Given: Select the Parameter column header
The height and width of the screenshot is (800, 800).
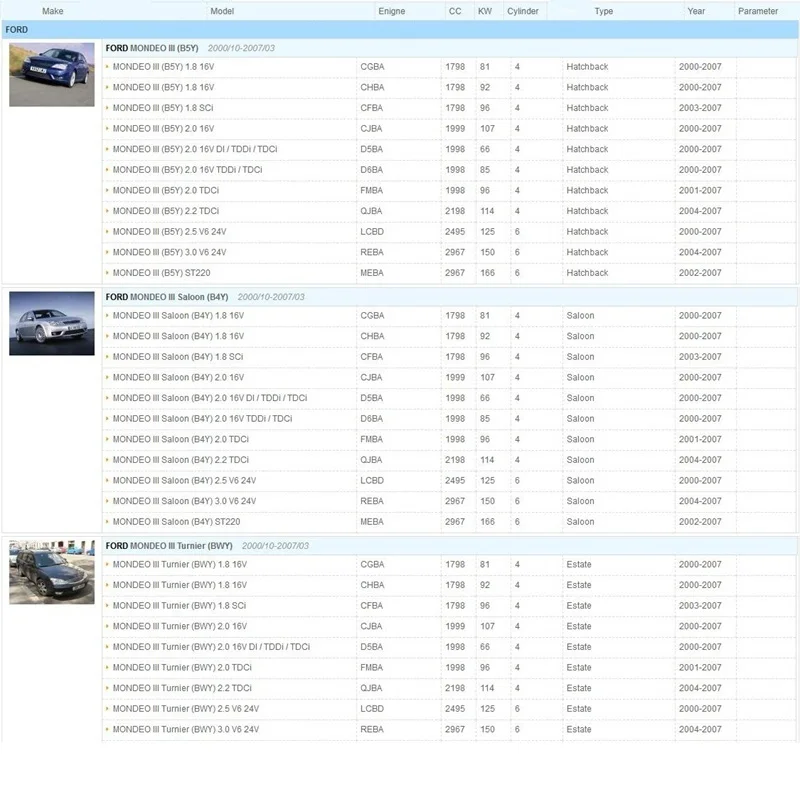Looking at the screenshot, I should [x=758, y=11].
